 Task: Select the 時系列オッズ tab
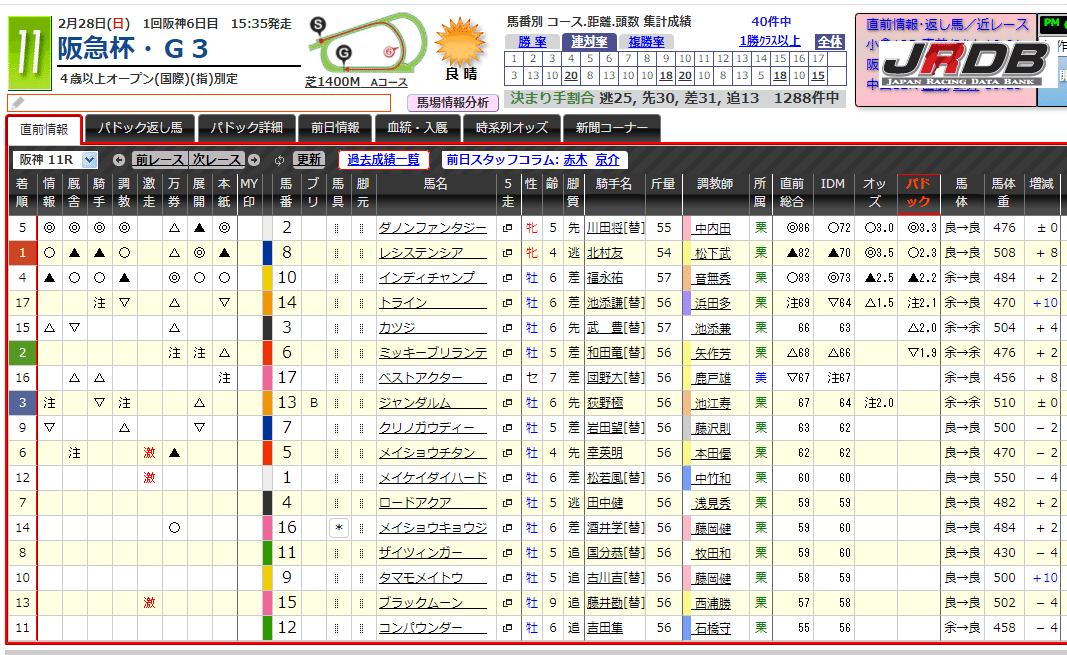[512, 128]
